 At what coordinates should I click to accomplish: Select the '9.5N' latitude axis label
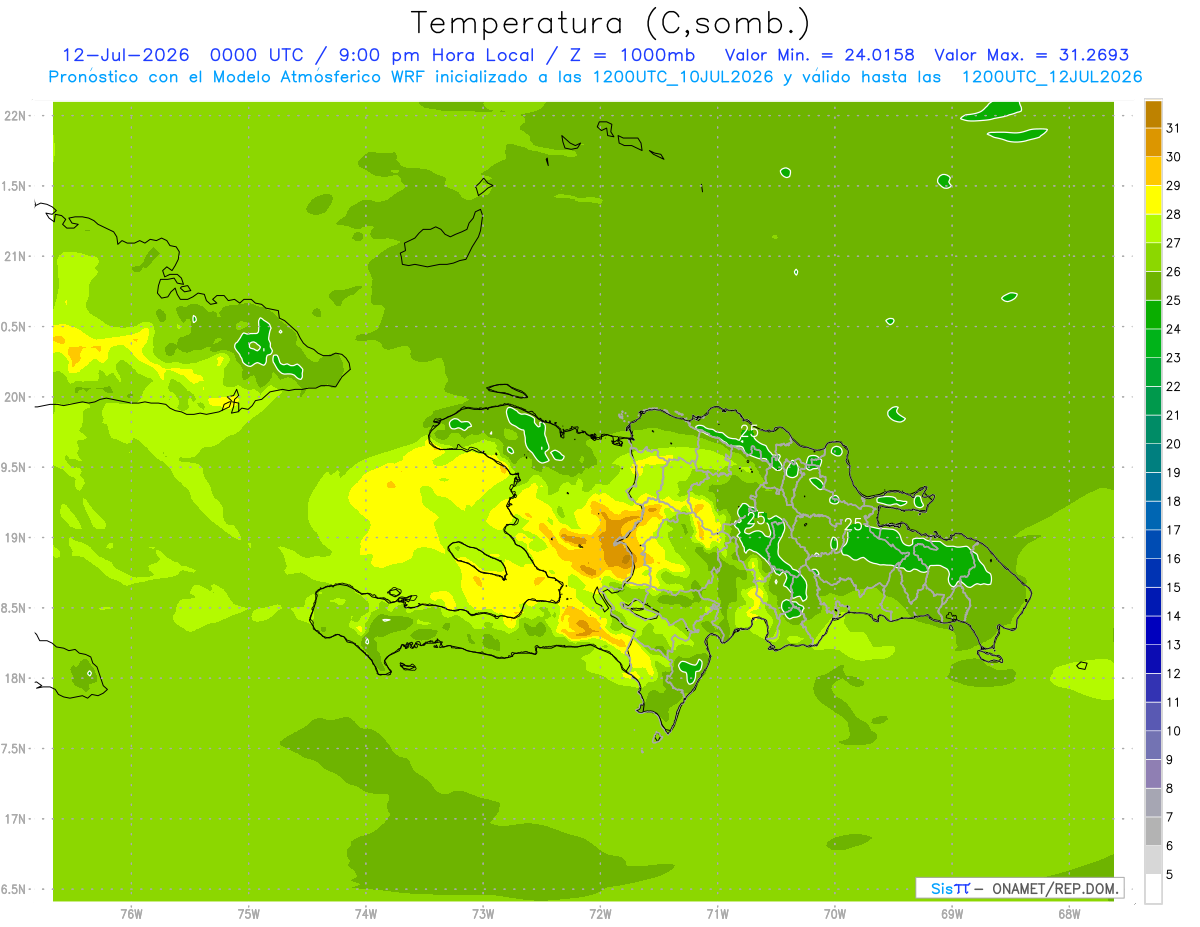tap(15, 468)
